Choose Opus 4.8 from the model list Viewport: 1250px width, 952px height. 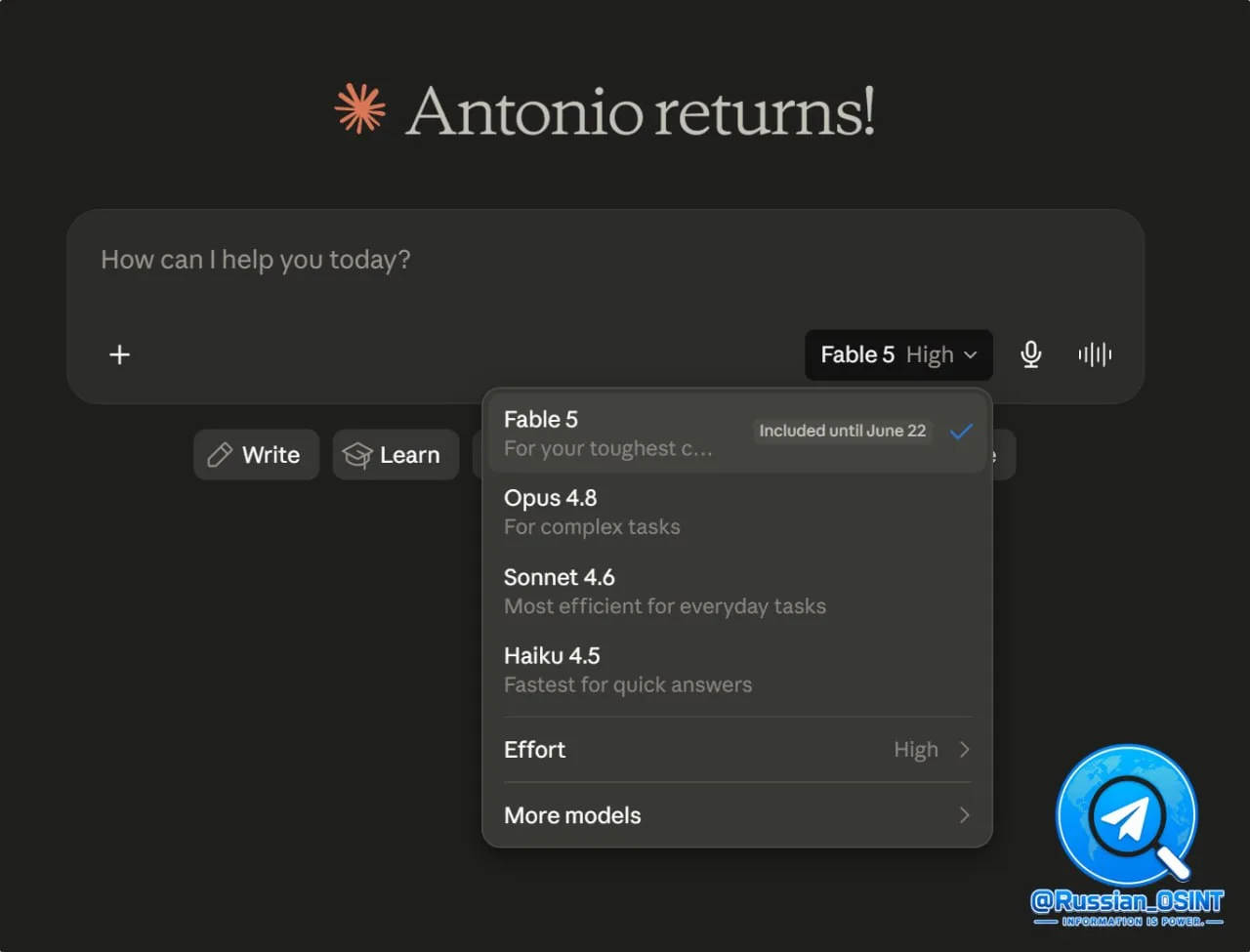[737, 513]
